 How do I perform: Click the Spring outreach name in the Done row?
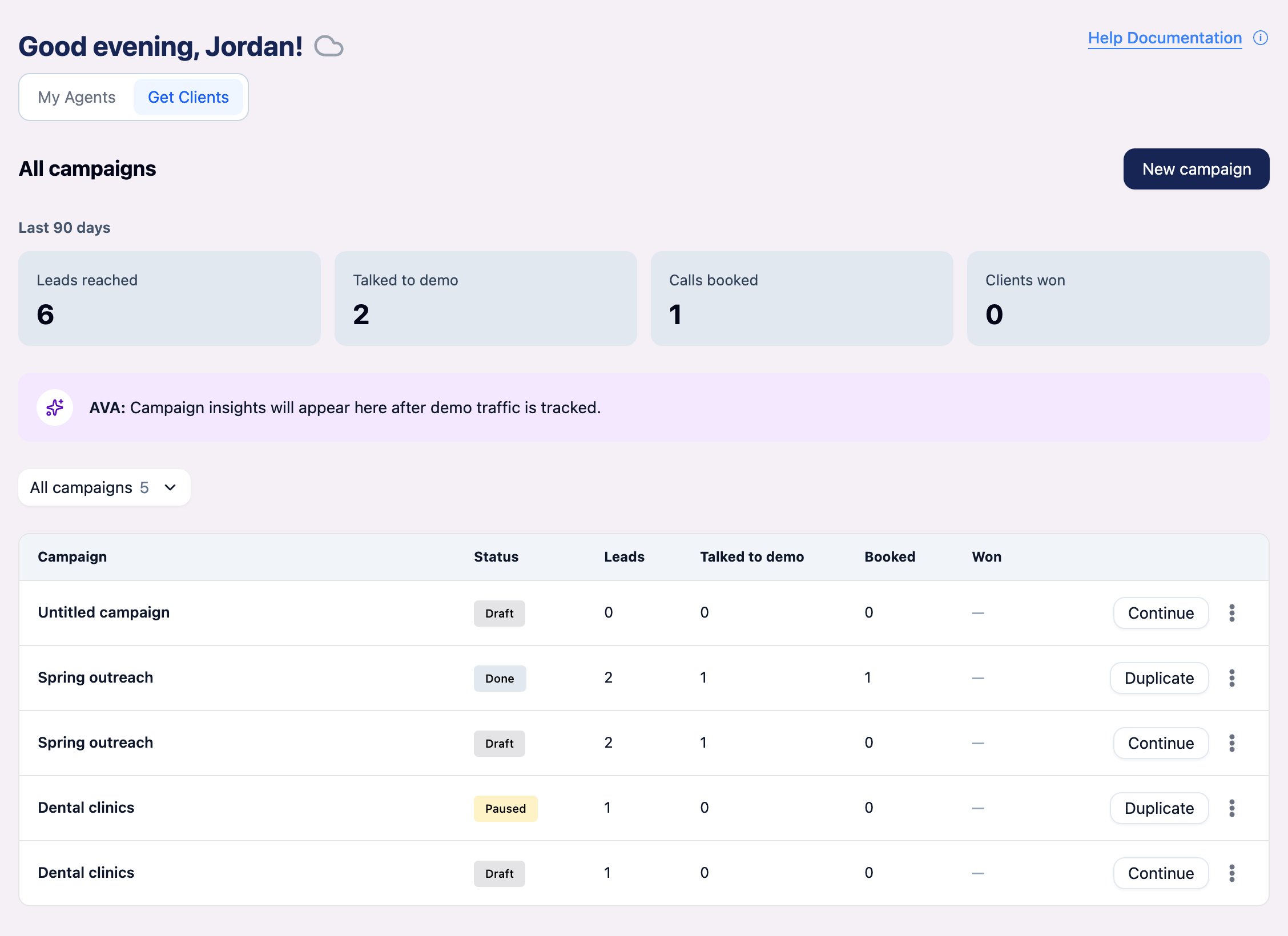click(x=95, y=677)
